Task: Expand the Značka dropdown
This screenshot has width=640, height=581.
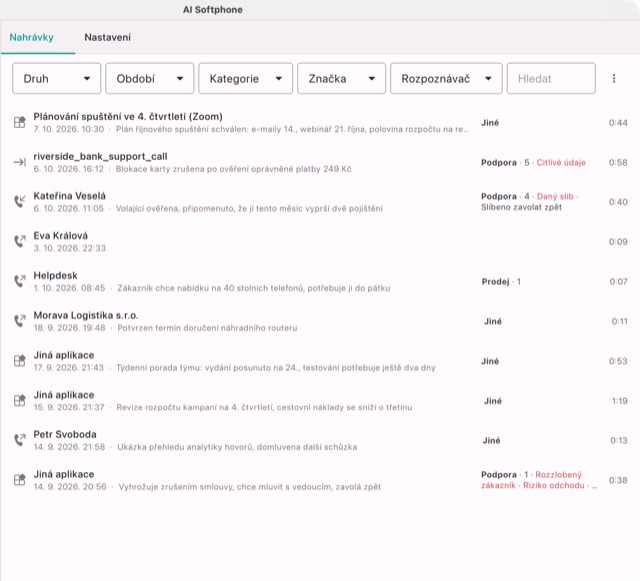Action: click(341, 78)
